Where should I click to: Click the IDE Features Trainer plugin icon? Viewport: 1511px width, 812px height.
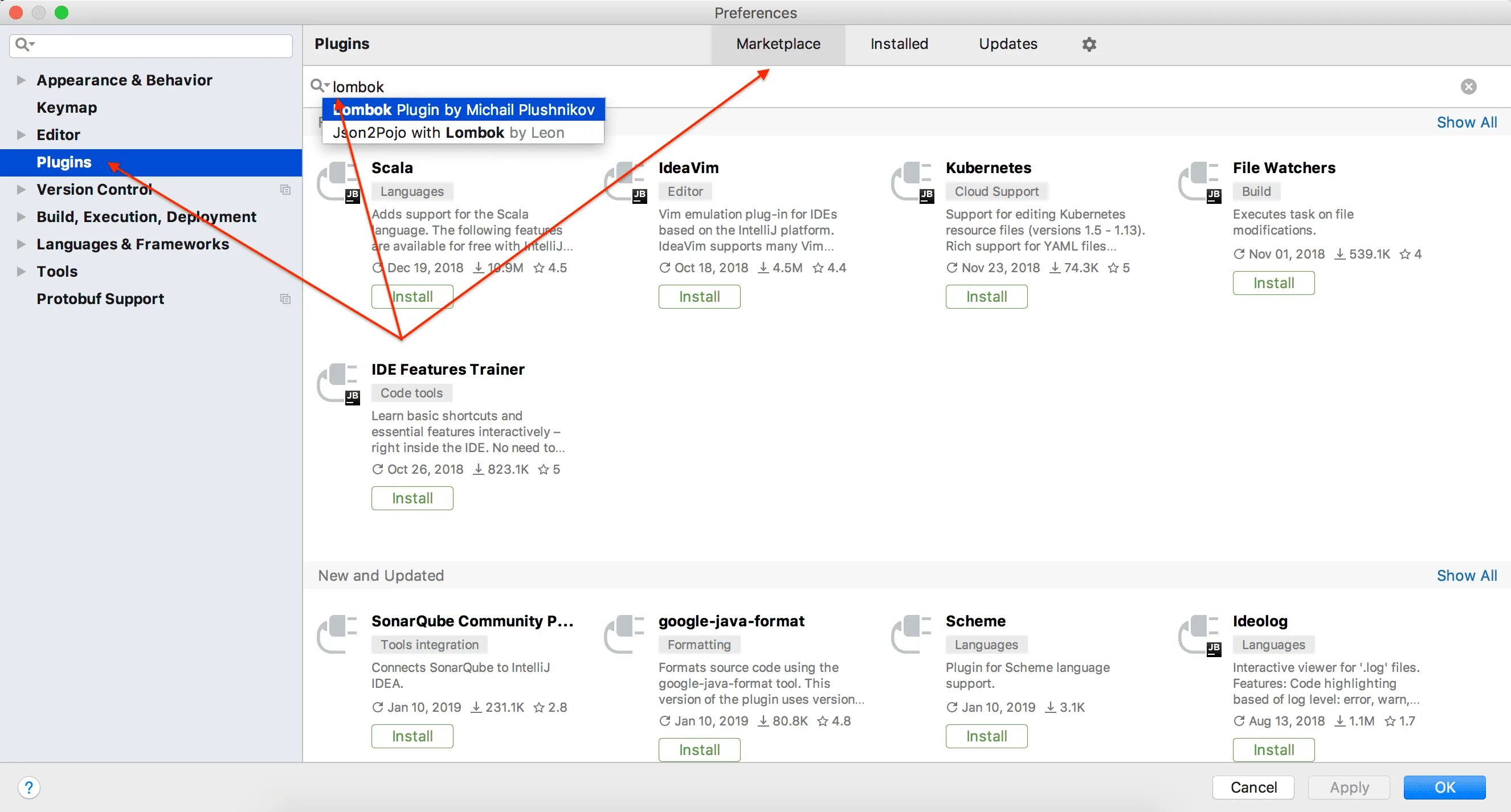coord(338,383)
